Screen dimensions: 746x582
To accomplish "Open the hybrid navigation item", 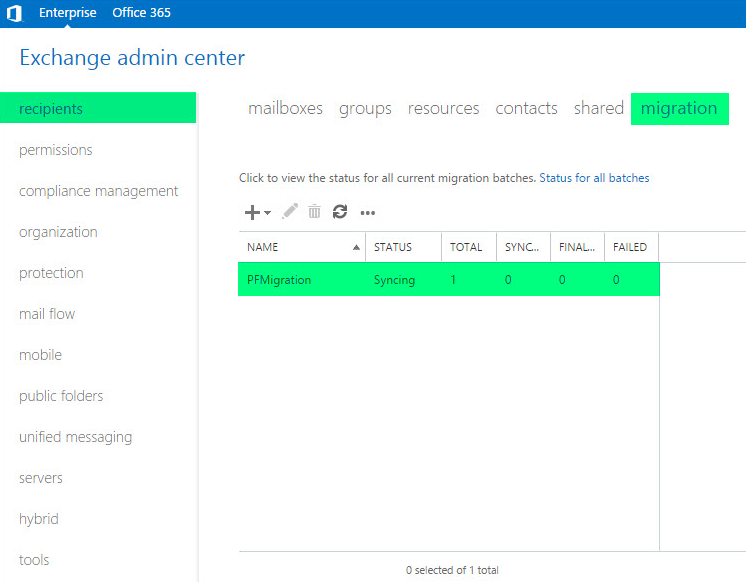I will pos(39,519).
